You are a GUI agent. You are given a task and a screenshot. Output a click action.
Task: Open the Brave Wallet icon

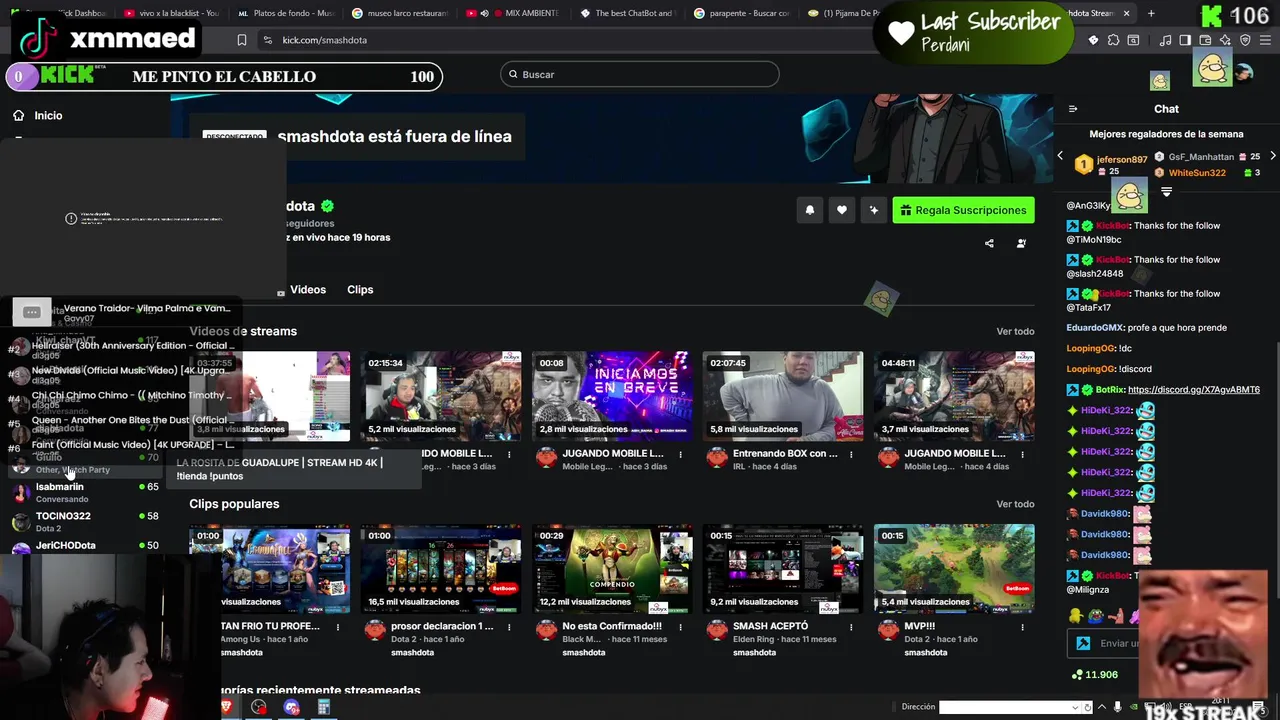1205,40
